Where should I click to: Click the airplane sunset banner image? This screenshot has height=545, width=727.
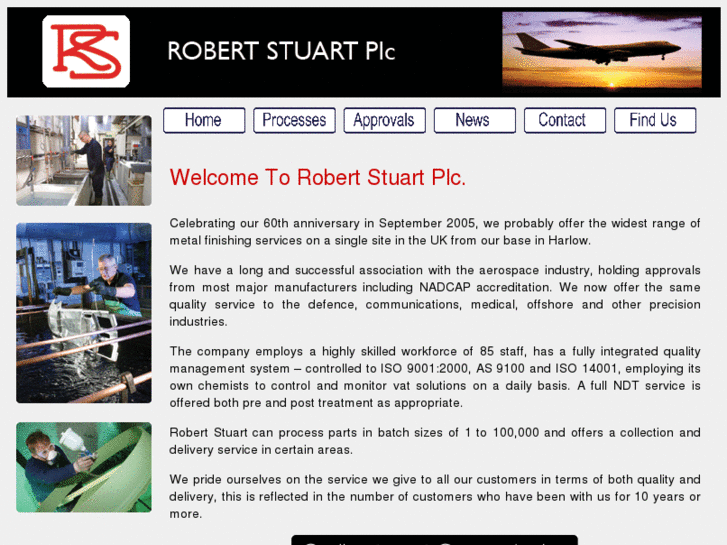point(602,50)
